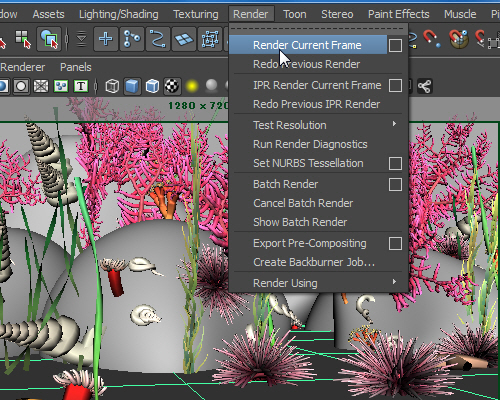Enable textured checker sphere display icon
Screen dimensions: 500x400
coord(172,86)
